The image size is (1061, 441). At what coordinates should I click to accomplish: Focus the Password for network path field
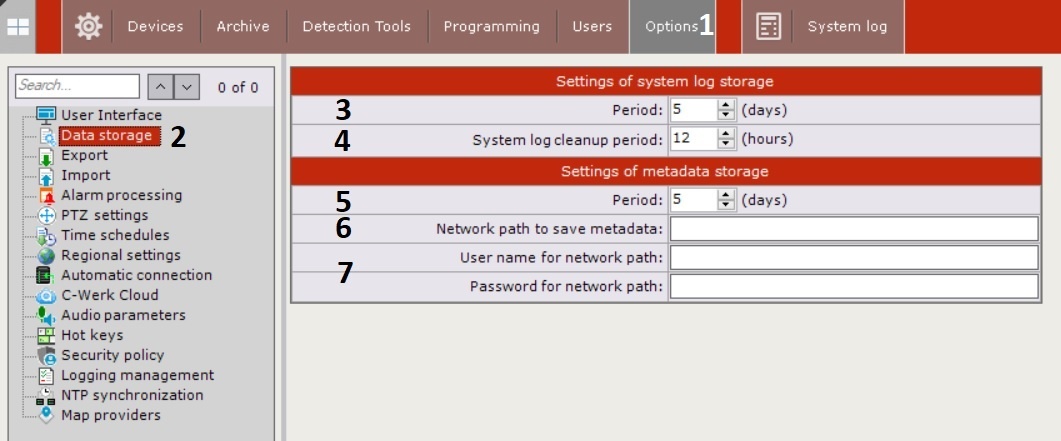click(x=853, y=288)
